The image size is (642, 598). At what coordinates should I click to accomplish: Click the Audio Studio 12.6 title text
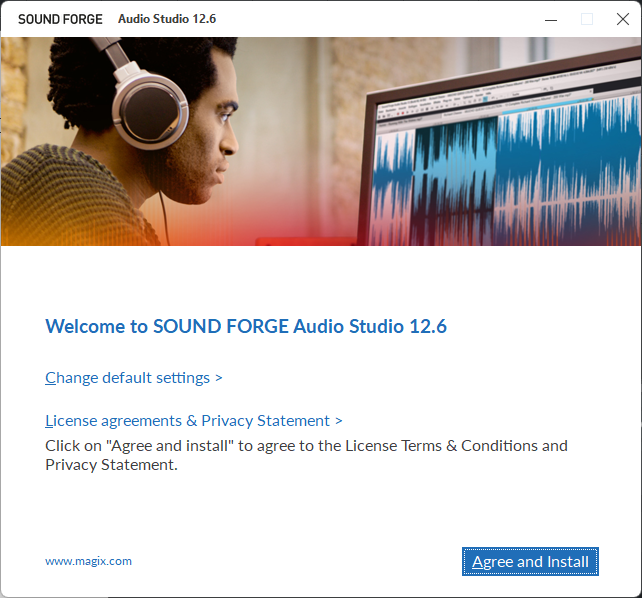click(167, 19)
